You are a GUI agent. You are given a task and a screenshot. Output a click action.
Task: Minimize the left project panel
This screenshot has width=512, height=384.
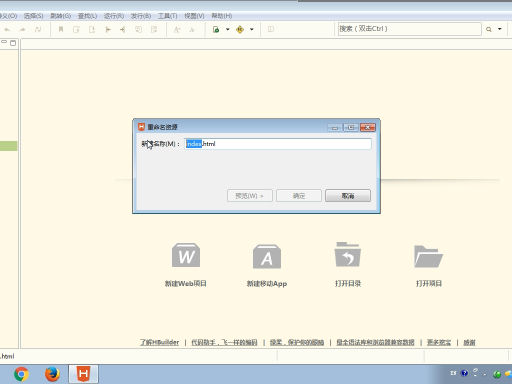(4, 42)
